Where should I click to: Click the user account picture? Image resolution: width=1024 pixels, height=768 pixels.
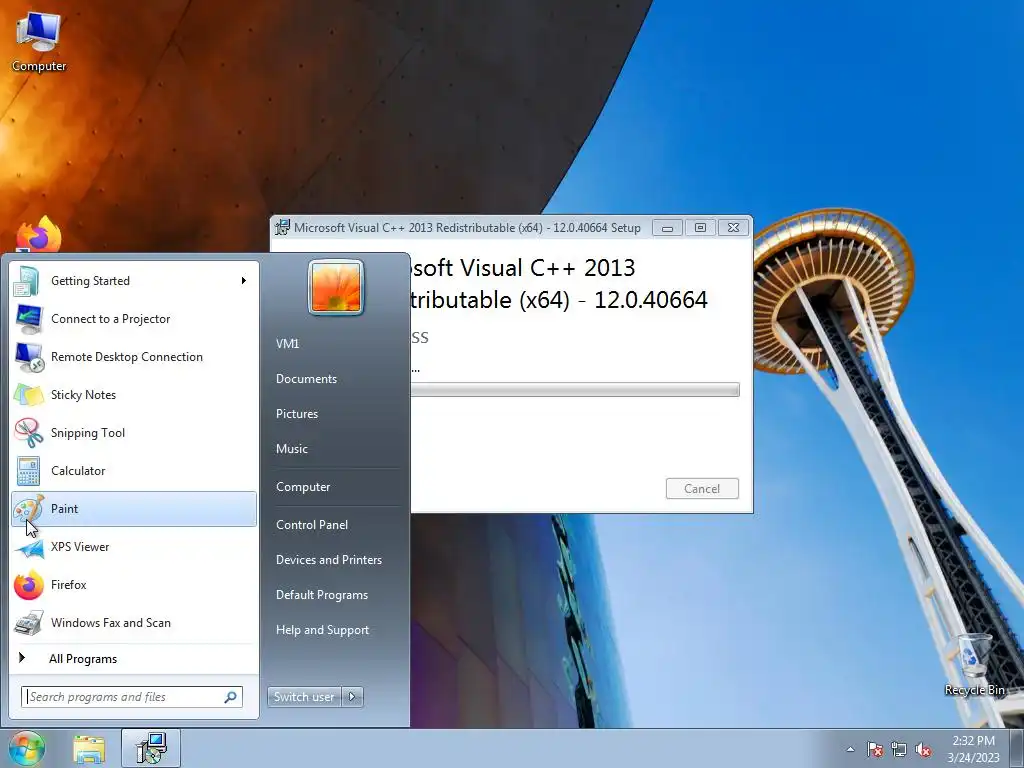point(336,287)
